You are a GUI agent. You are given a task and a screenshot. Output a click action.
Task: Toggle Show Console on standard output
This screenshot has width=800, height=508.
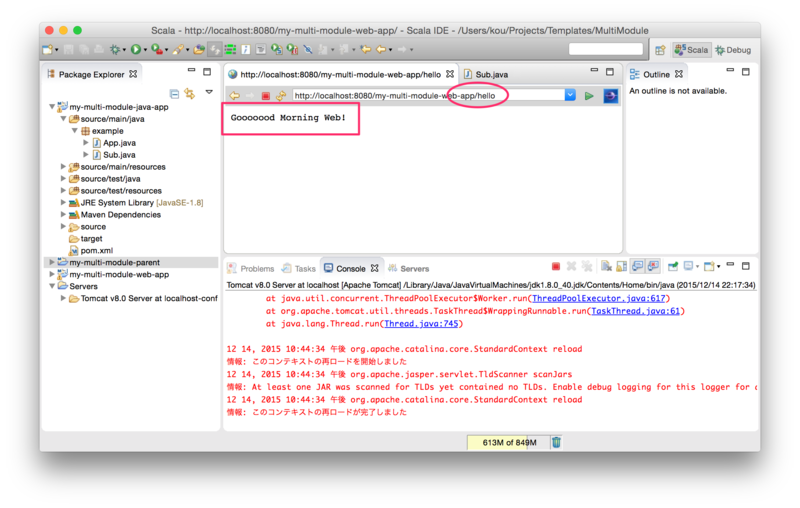click(637, 266)
